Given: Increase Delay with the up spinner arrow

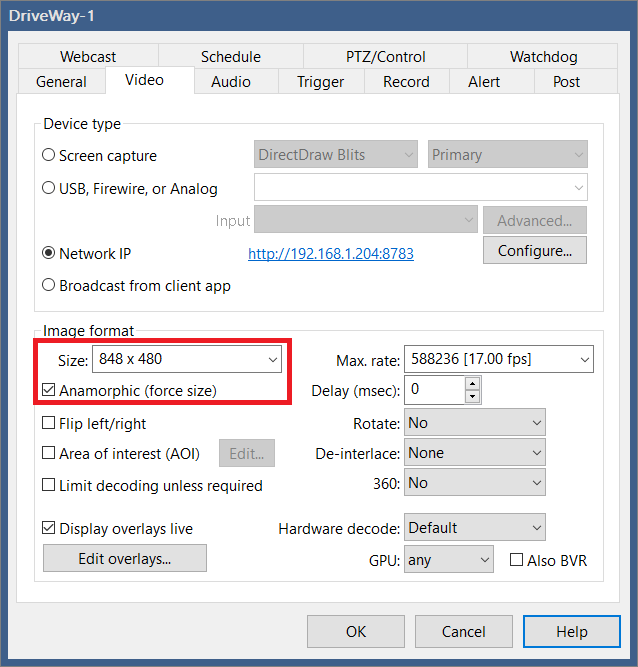Looking at the screenshot, I should 473,383.
